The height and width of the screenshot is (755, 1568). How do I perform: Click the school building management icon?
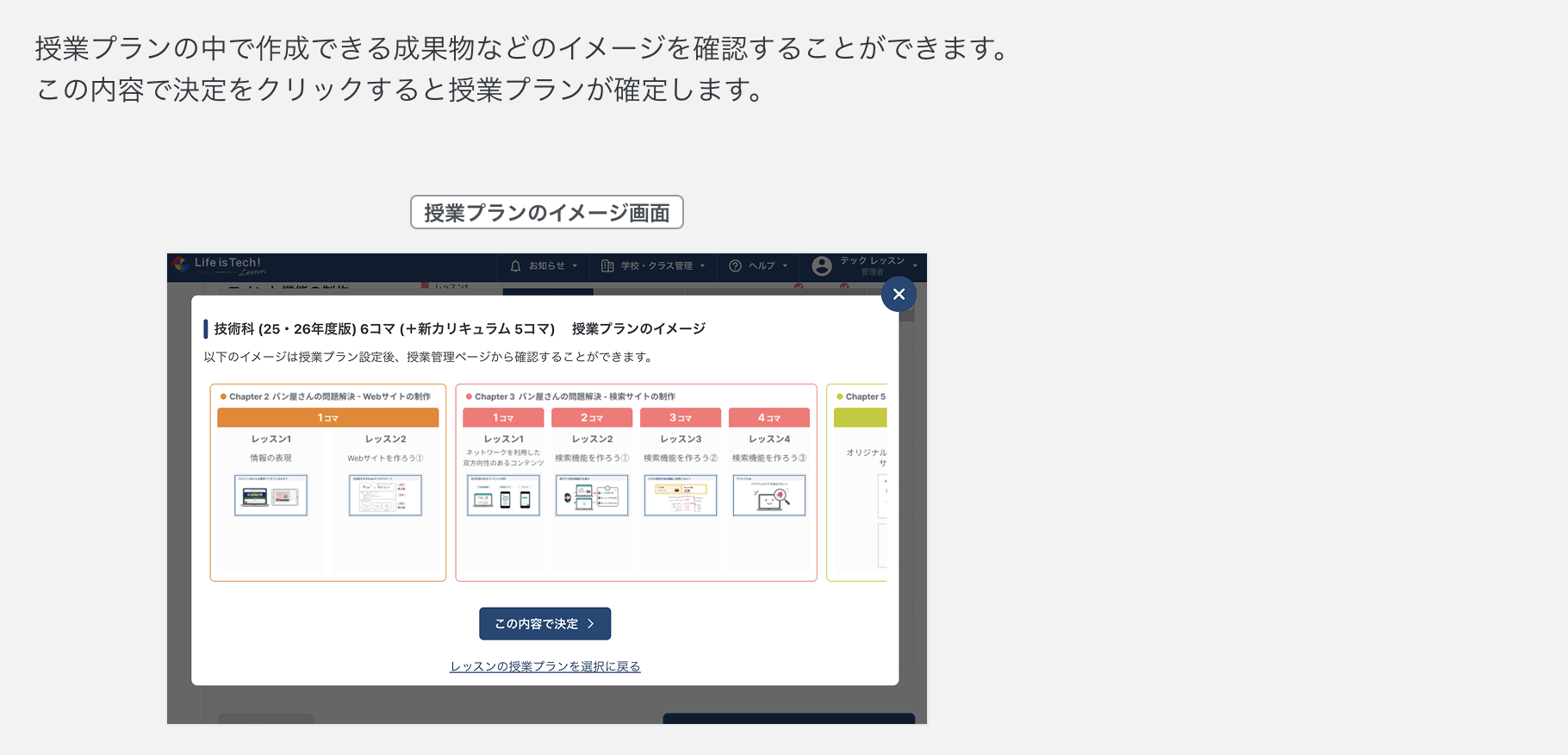[x=607, y=266]
